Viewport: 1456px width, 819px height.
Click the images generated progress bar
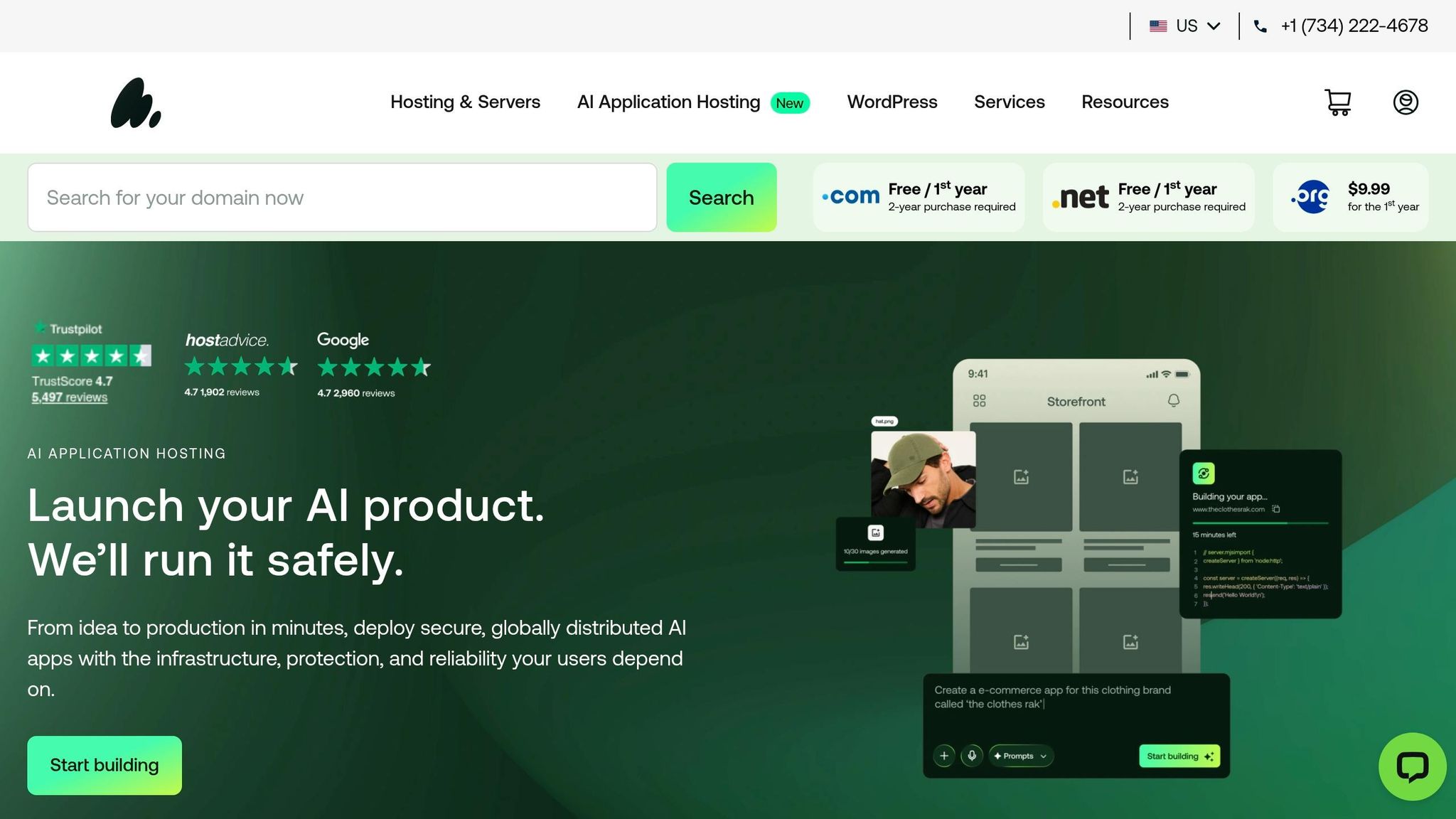tap(876, 562)
